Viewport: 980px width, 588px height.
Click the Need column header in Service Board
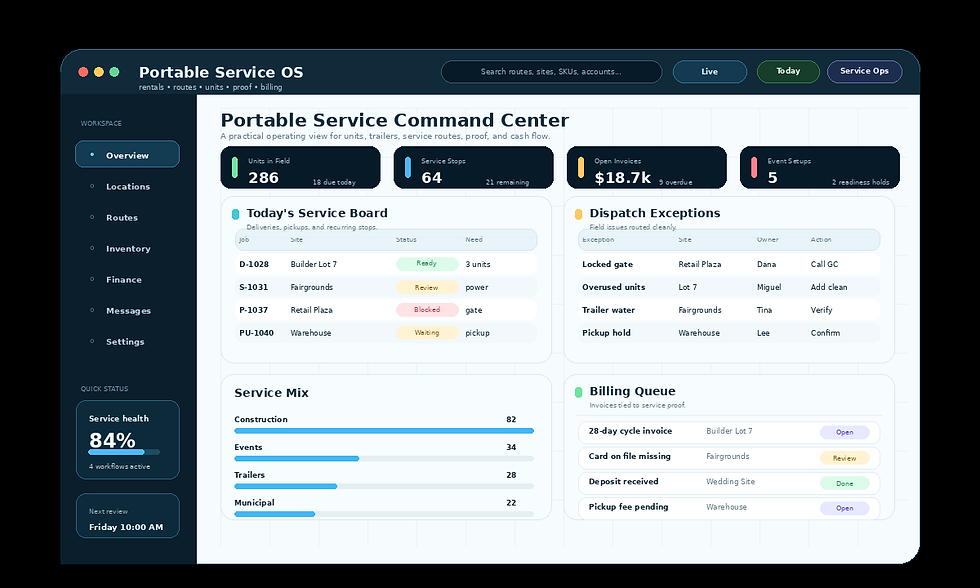point(474,240)
